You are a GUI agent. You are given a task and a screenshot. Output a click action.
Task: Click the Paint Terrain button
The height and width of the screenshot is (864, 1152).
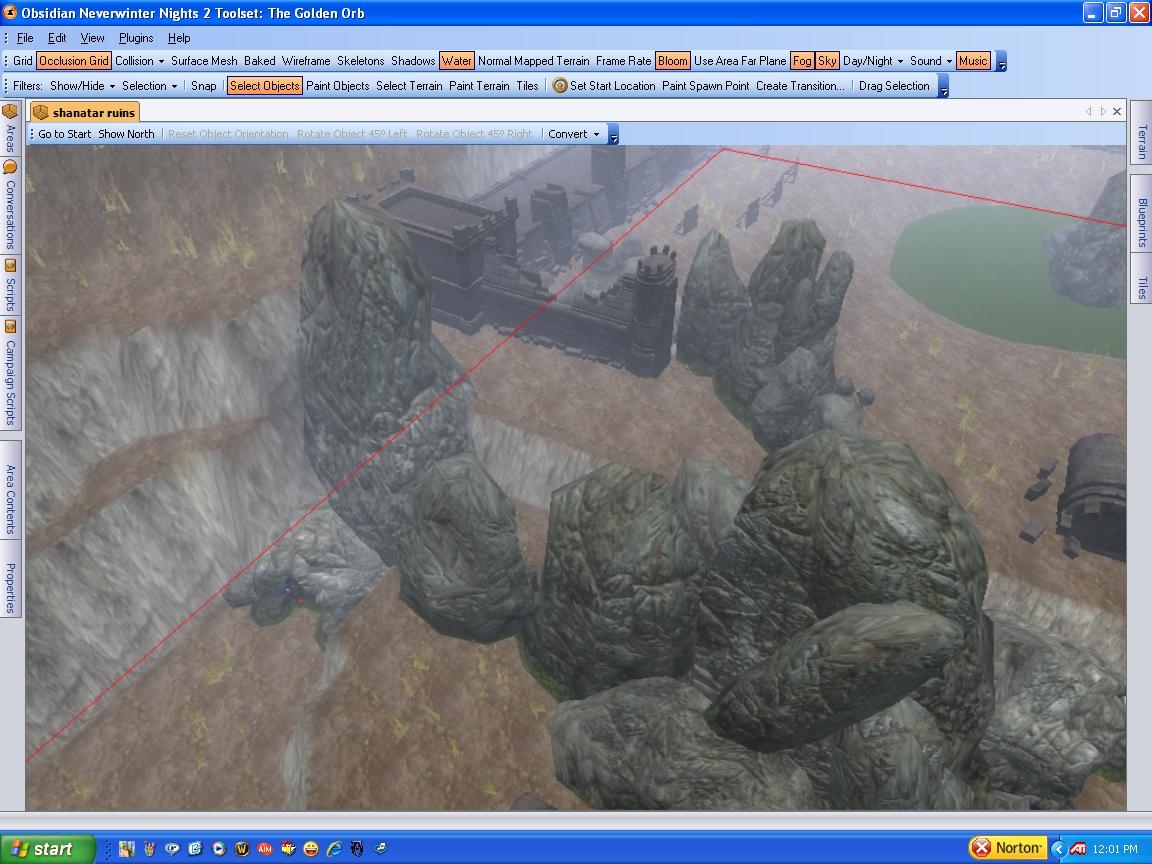click(x=479, y=86)
